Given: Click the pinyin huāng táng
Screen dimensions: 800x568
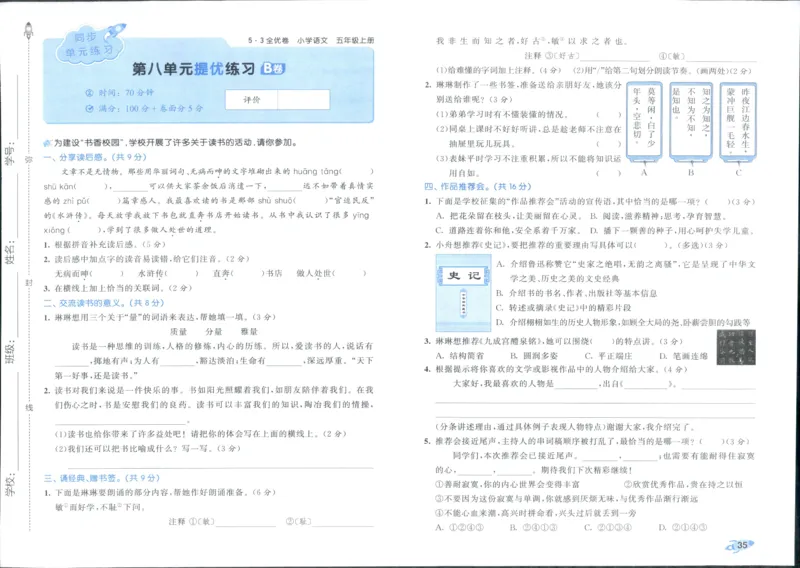Looking at the screenshot, I should pos(315,171).
